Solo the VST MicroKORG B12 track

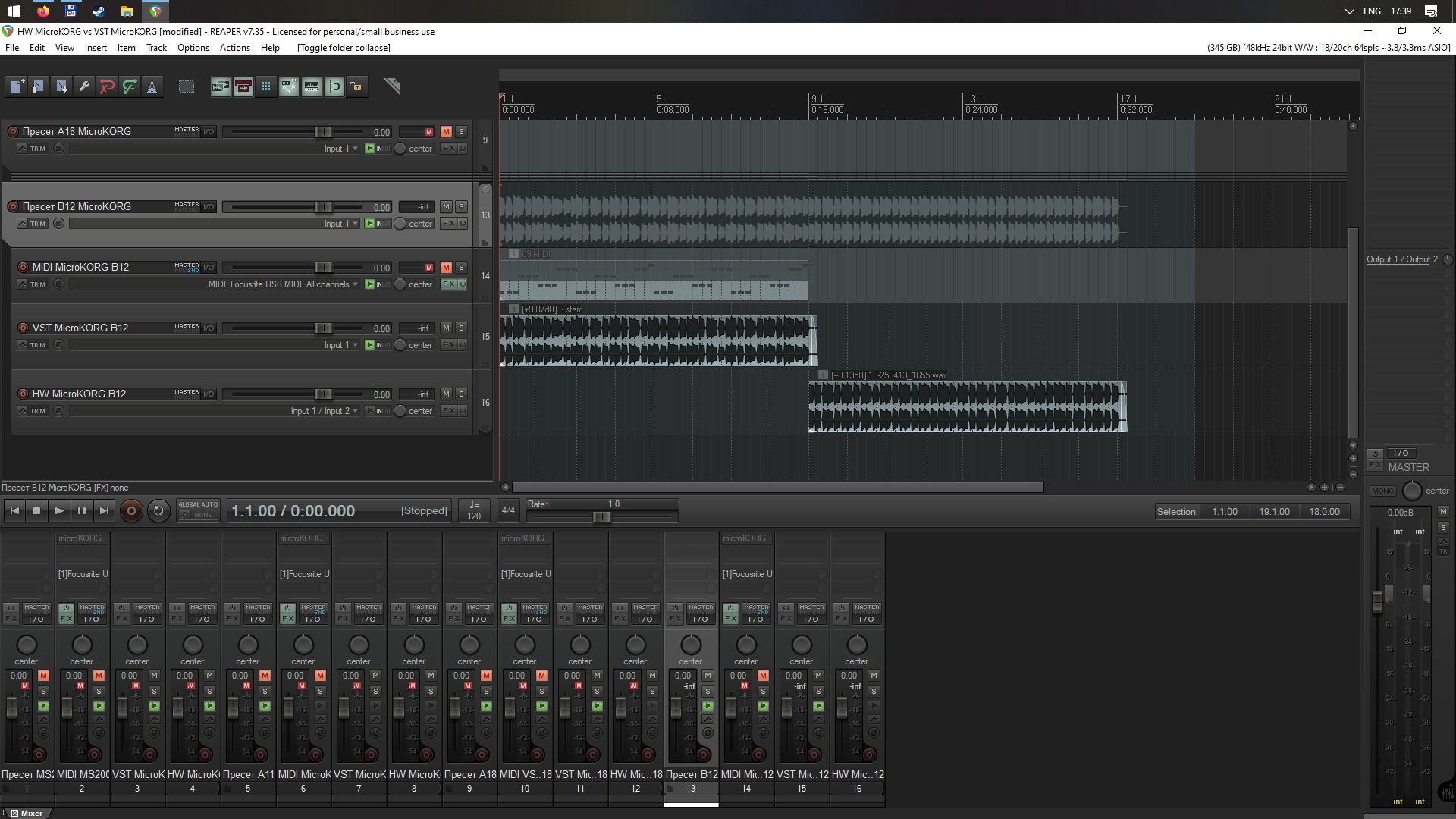[x=461, y=328]
